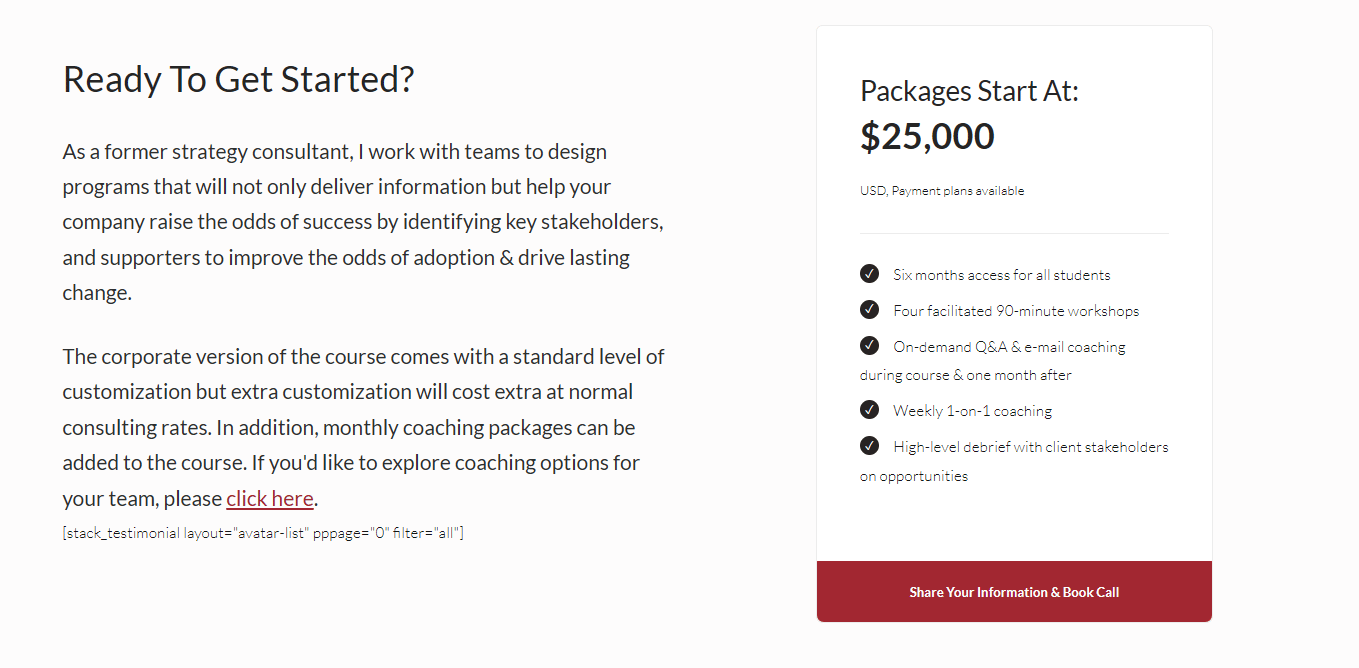
Task: Click the checkmark icon beside Weekly 1-on-1 coaching
Action: [869, 409]
